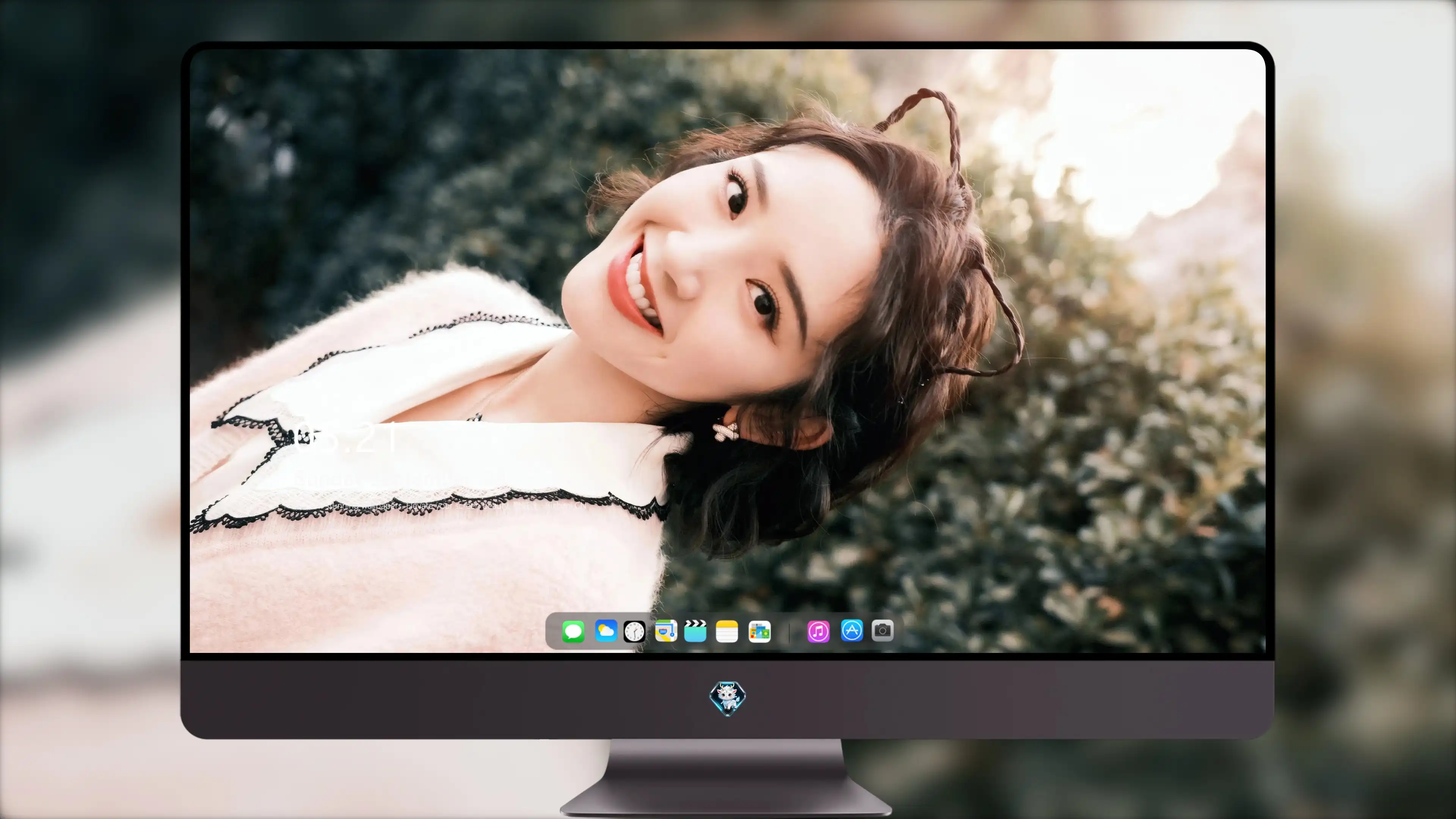Screen dimensions: 1456x819
Task: Launch the Camera app from the dock
Action: (x=882, y=630)
